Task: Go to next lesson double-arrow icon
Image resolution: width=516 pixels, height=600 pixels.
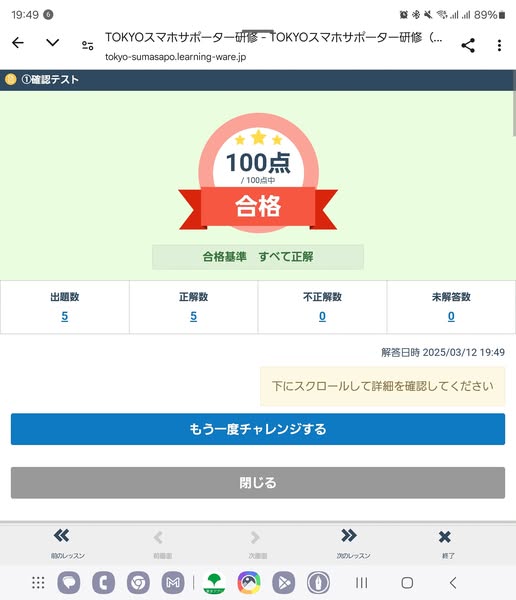Action: click(349, 535)
